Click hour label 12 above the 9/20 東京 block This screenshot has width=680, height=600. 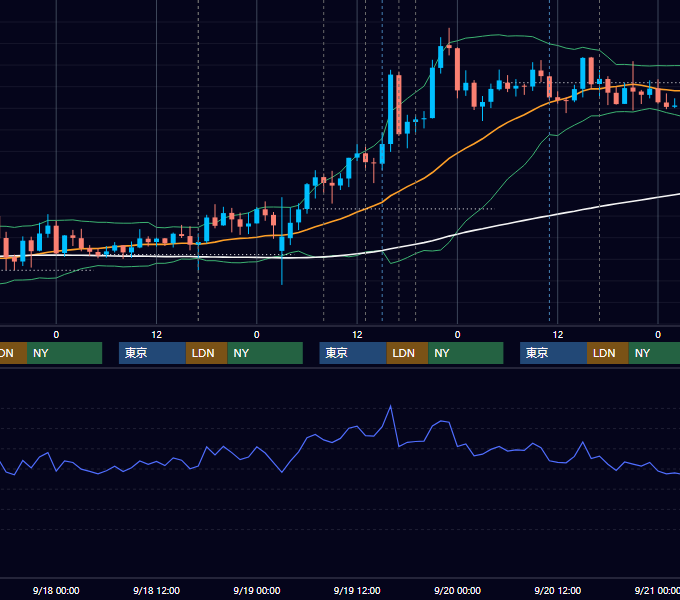[558, 335]
